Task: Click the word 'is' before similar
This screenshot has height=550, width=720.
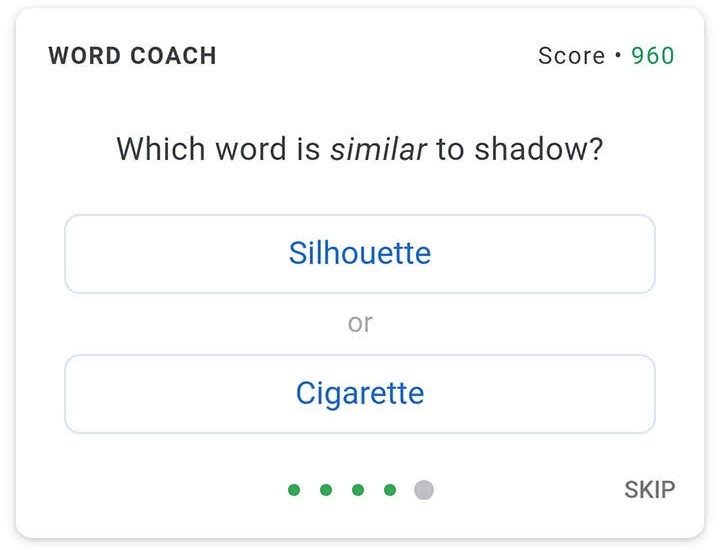Action: point(309,150)
